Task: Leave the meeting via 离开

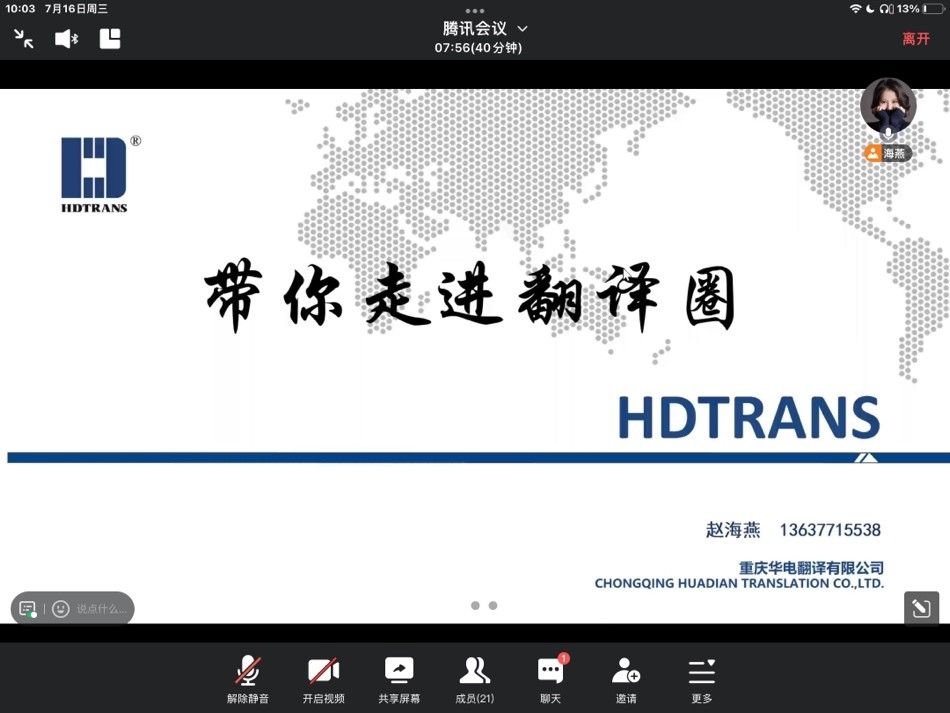Action: [x=916, y=37]
